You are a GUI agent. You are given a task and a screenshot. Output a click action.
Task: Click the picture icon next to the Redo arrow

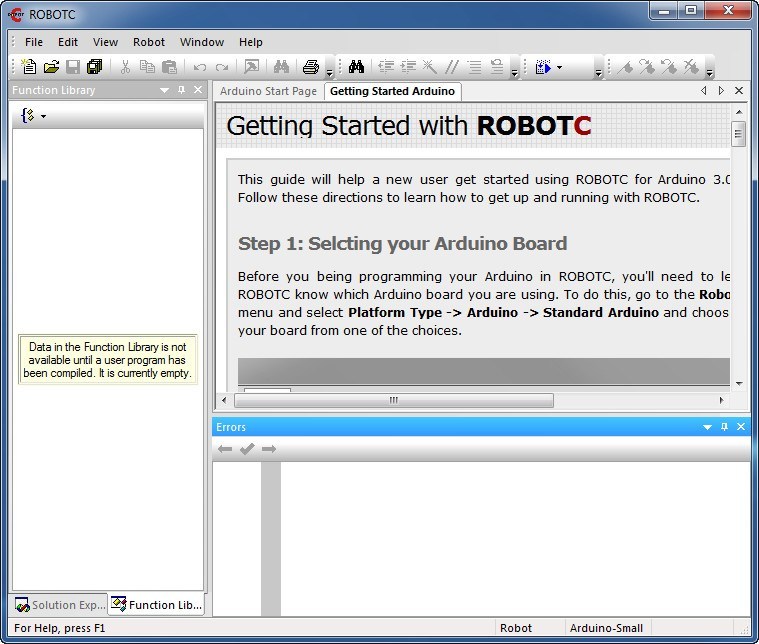251,67
